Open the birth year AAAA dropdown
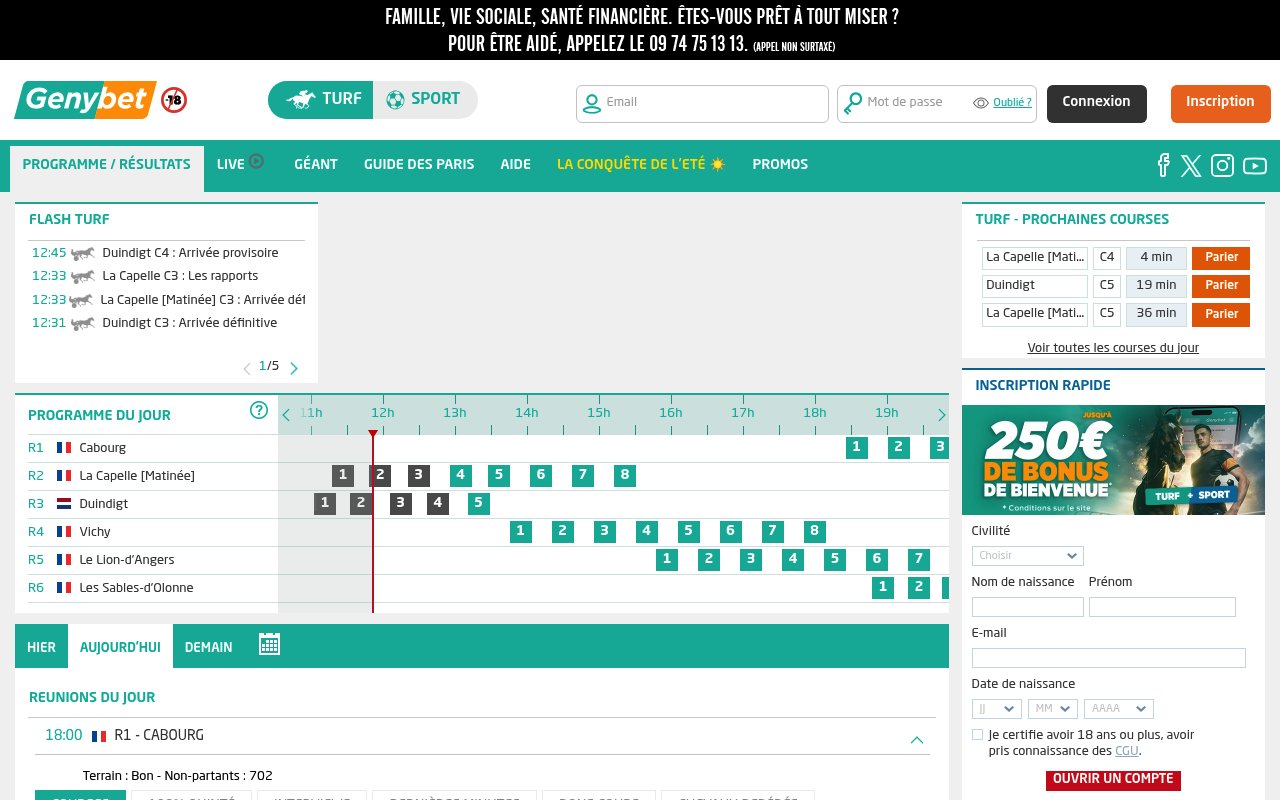1280x800 pixels. [x=1118, y=708]
